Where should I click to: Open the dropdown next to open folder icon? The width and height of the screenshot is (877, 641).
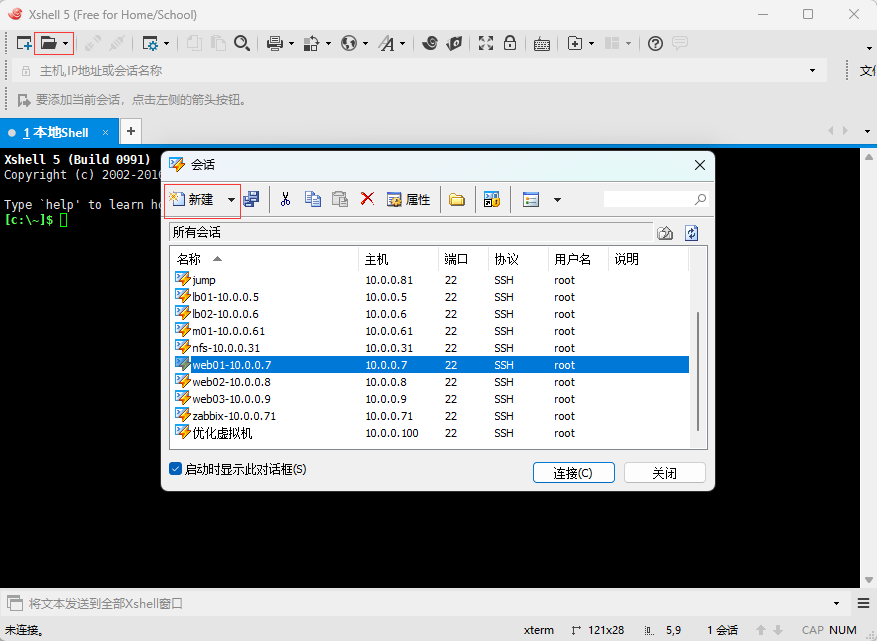tap(65, 43)
